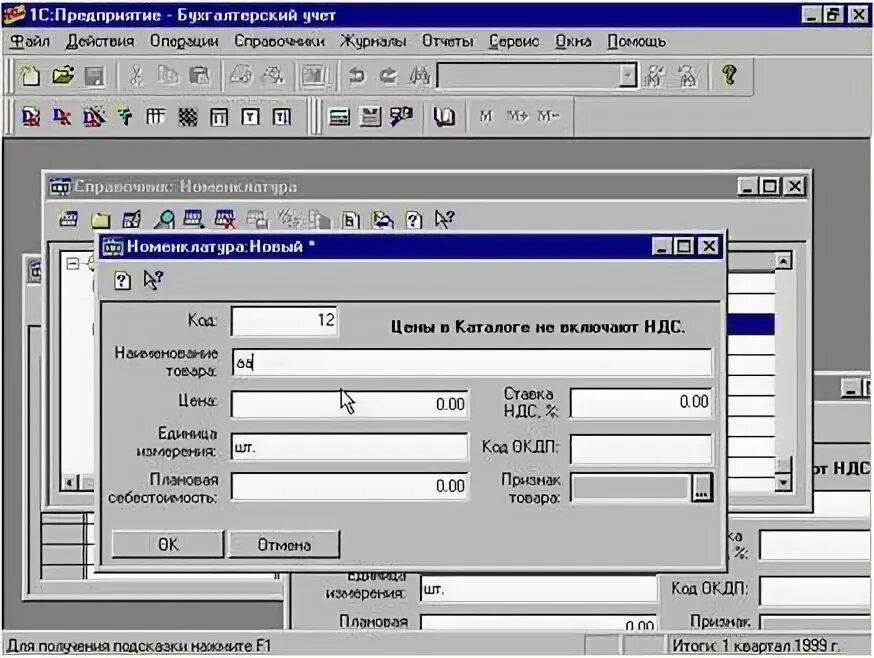Click the yellow new folder icon in Справочник toolbar

(100, 220)
